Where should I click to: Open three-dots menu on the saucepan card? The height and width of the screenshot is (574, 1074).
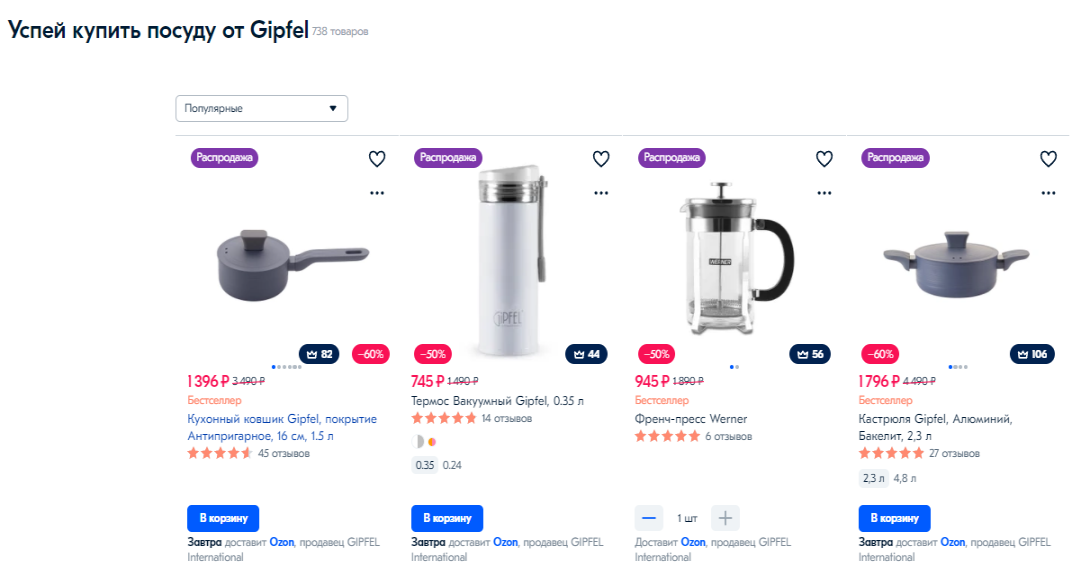pos(377,193)
